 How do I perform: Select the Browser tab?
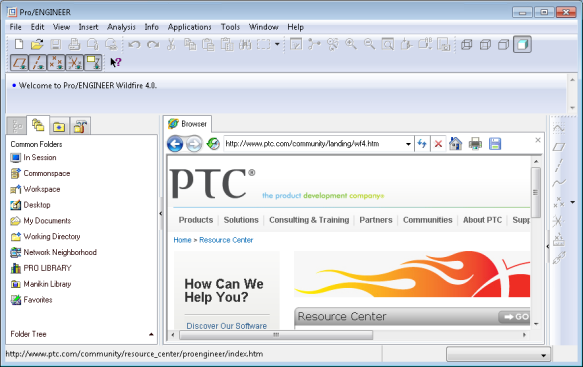[x=187, y=124]
